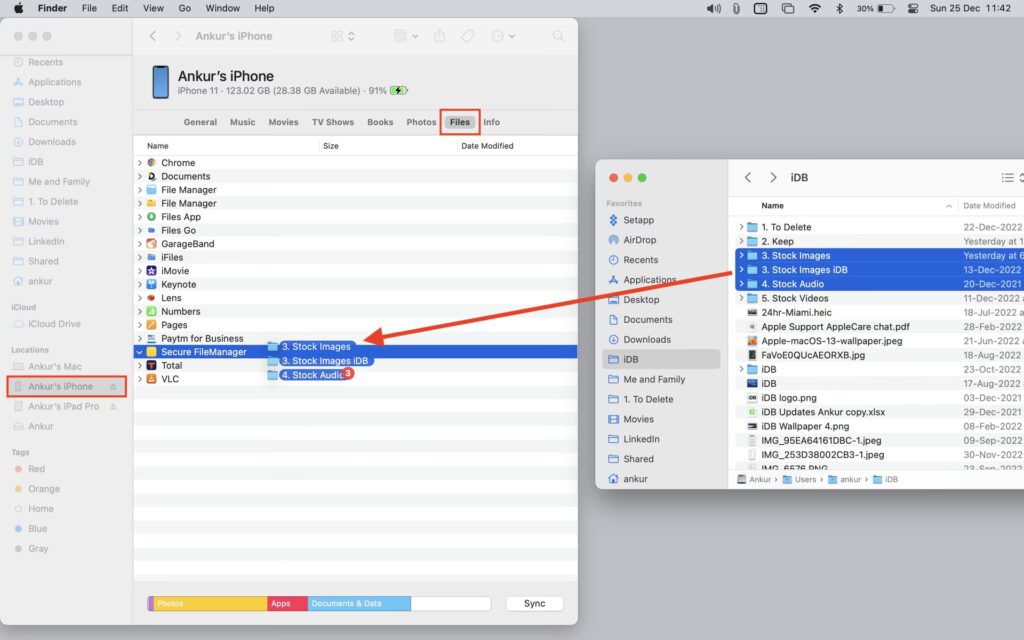
Task: Open the Go menu in menu bar
Action: (x=184, y=8)
